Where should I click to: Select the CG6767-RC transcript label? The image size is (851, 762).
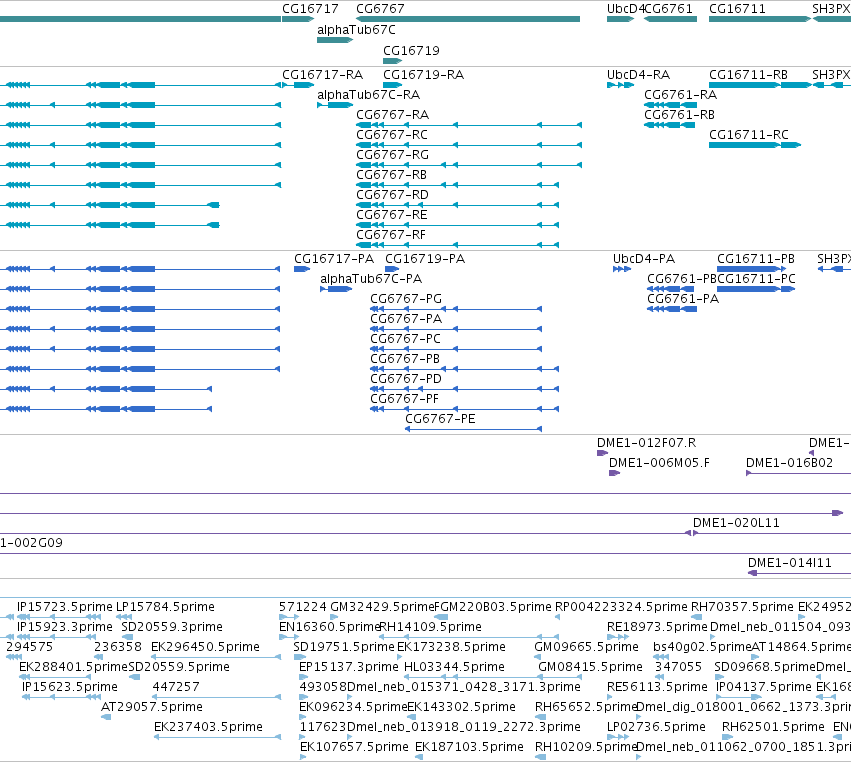coord(392,135)
